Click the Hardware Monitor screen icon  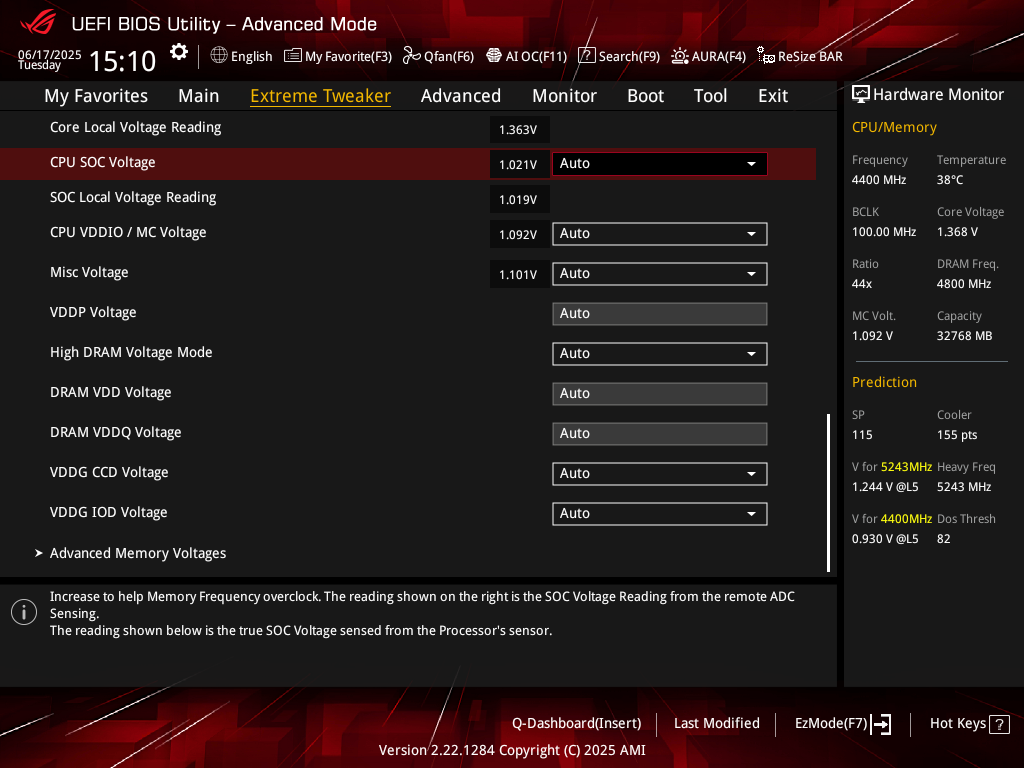(861, 95)
